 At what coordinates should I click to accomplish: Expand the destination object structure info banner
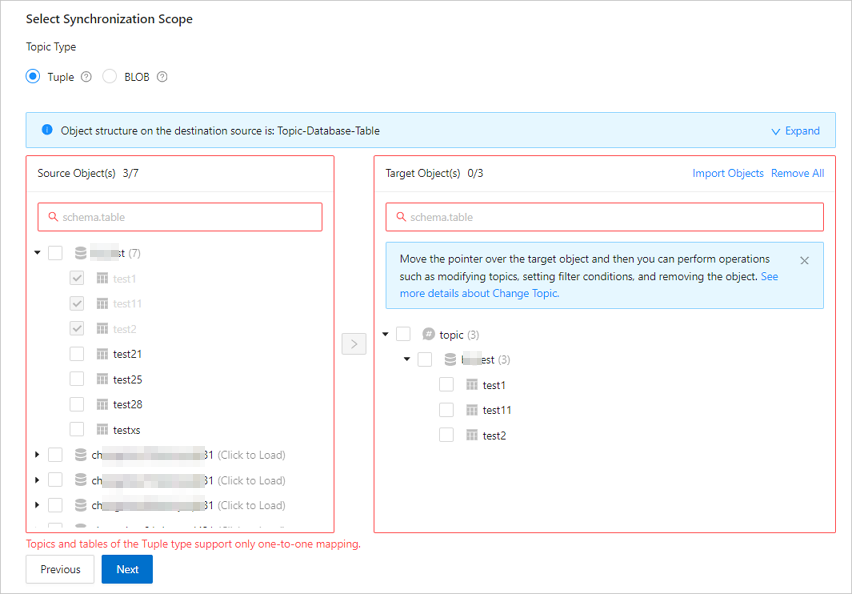795,131
